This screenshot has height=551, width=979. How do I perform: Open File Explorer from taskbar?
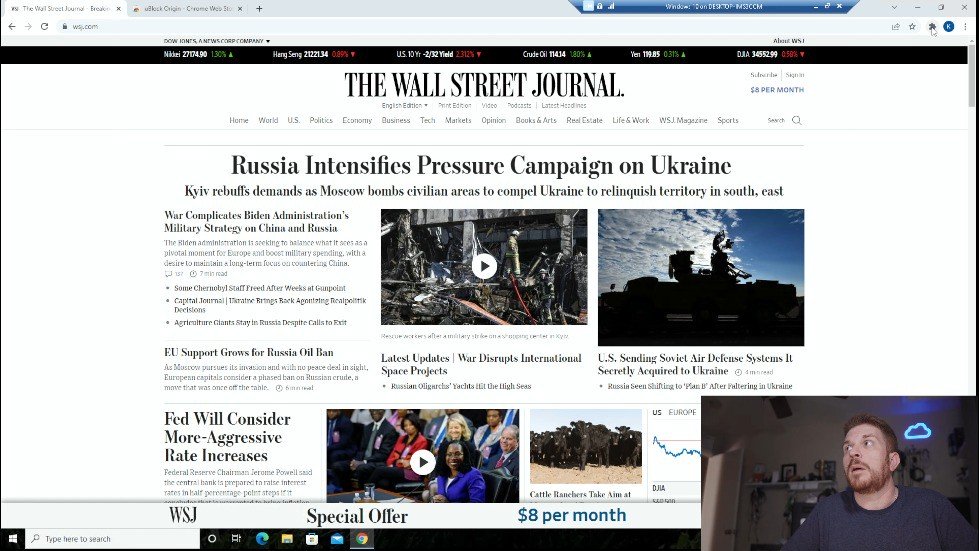(x=287, y=539)
